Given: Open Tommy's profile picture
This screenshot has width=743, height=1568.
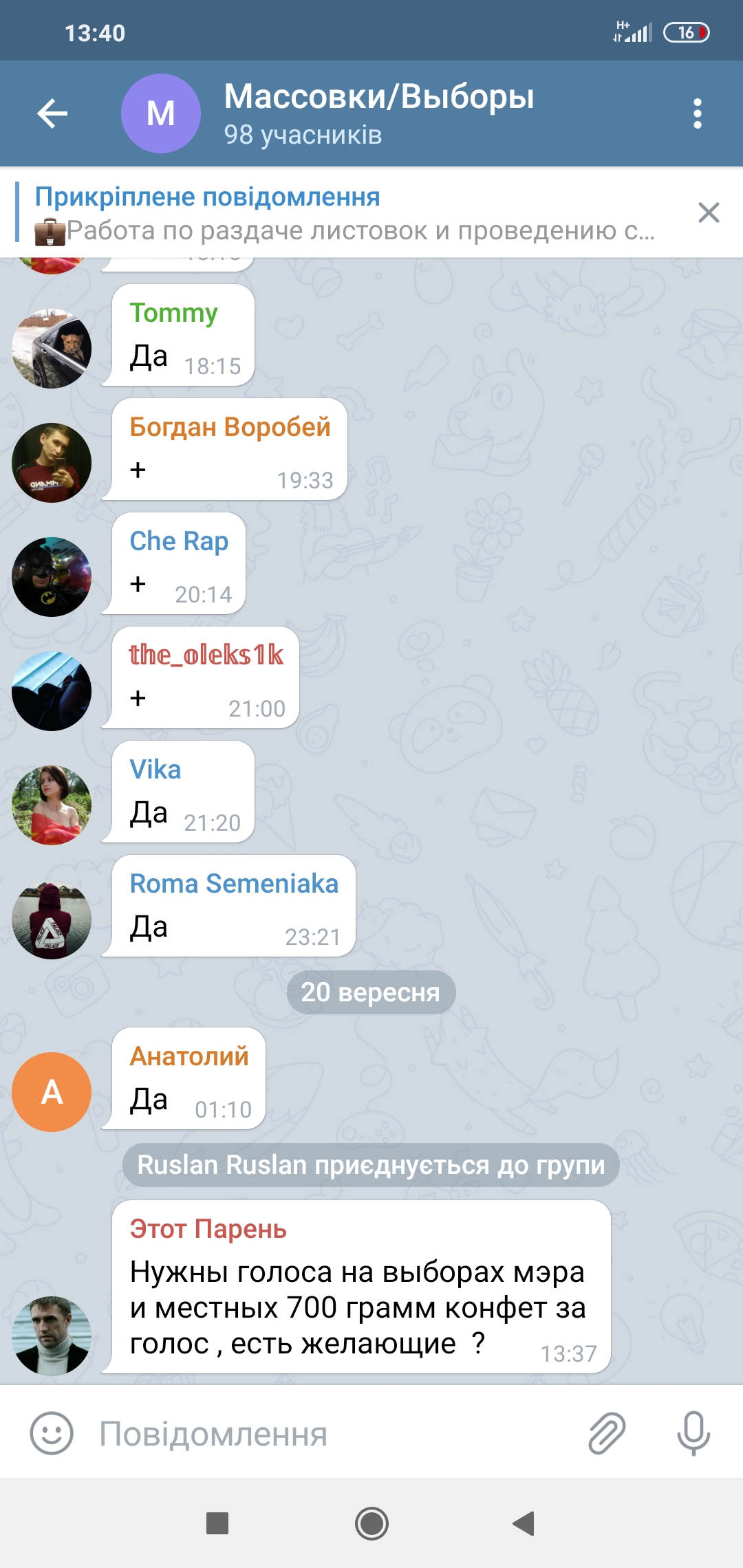Looking at the screenshot, I should [52, 349].
